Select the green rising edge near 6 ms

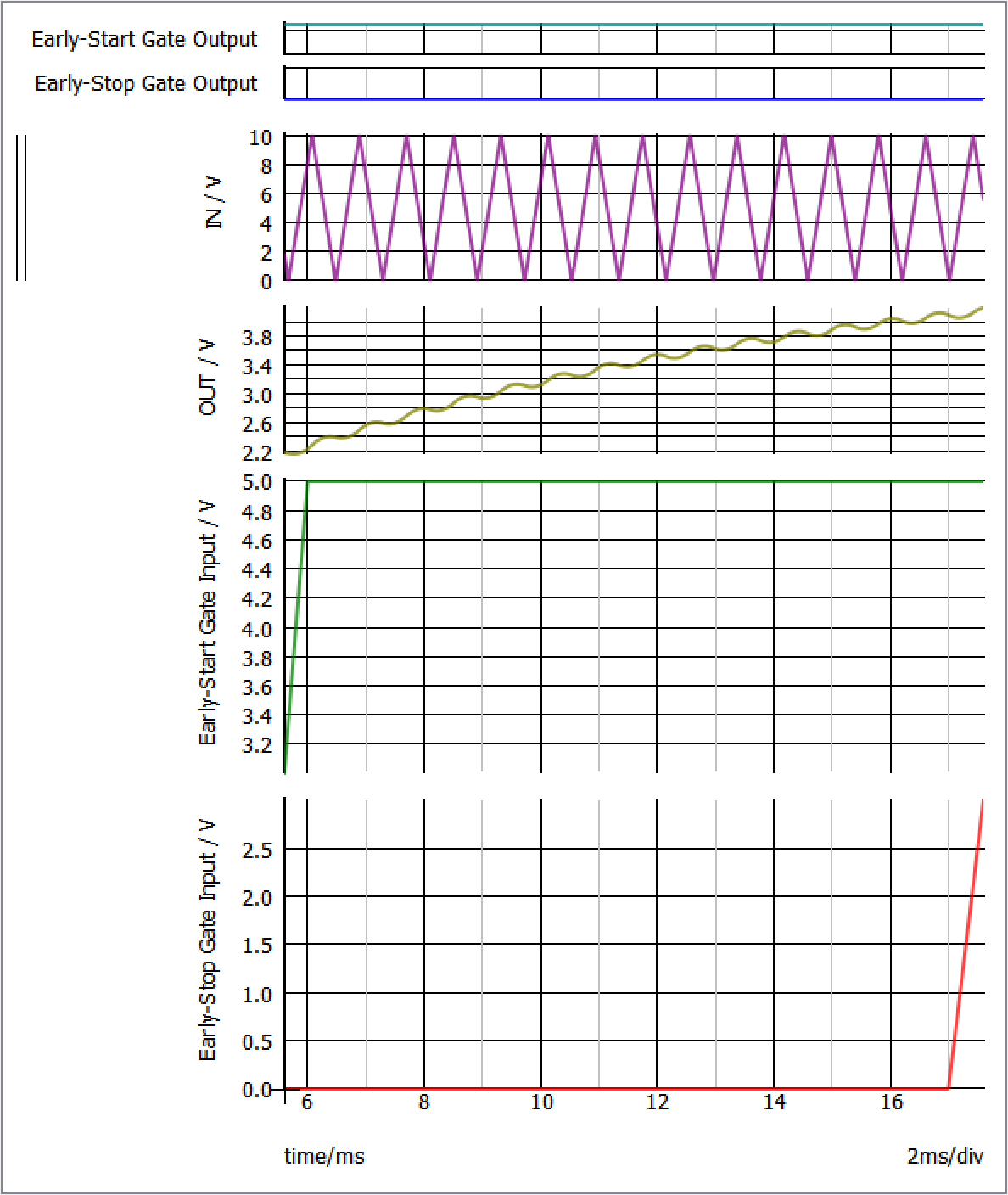tap(296, 624)
